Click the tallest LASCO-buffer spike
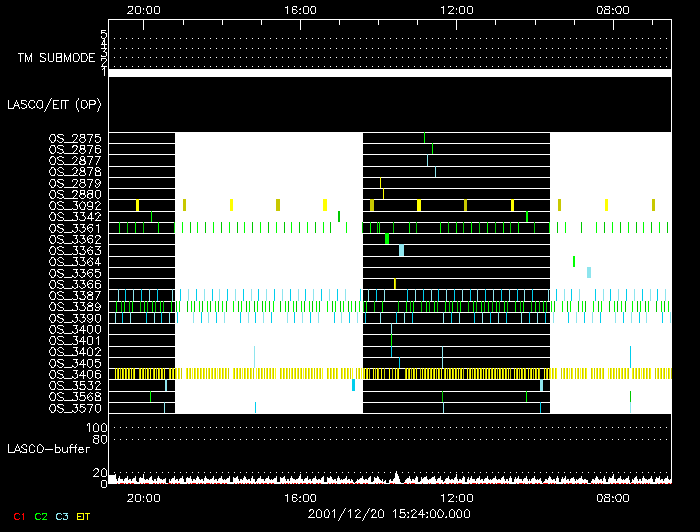This screenshot has width=700, height=532. tap(397, 476)
